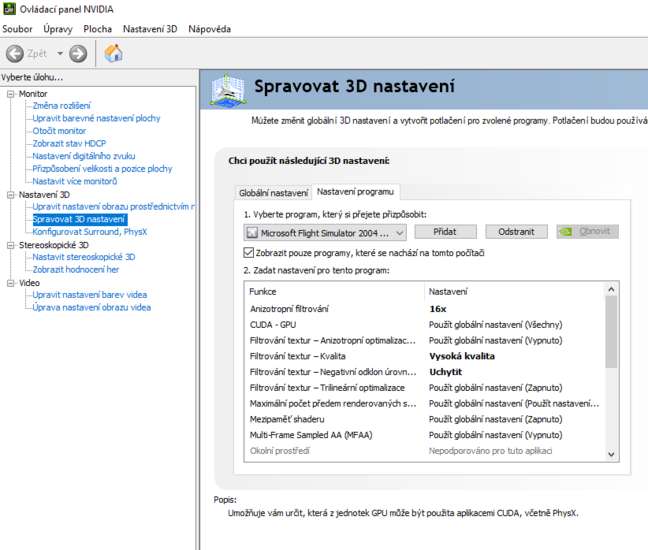Collapse the Video tree node

11,283
